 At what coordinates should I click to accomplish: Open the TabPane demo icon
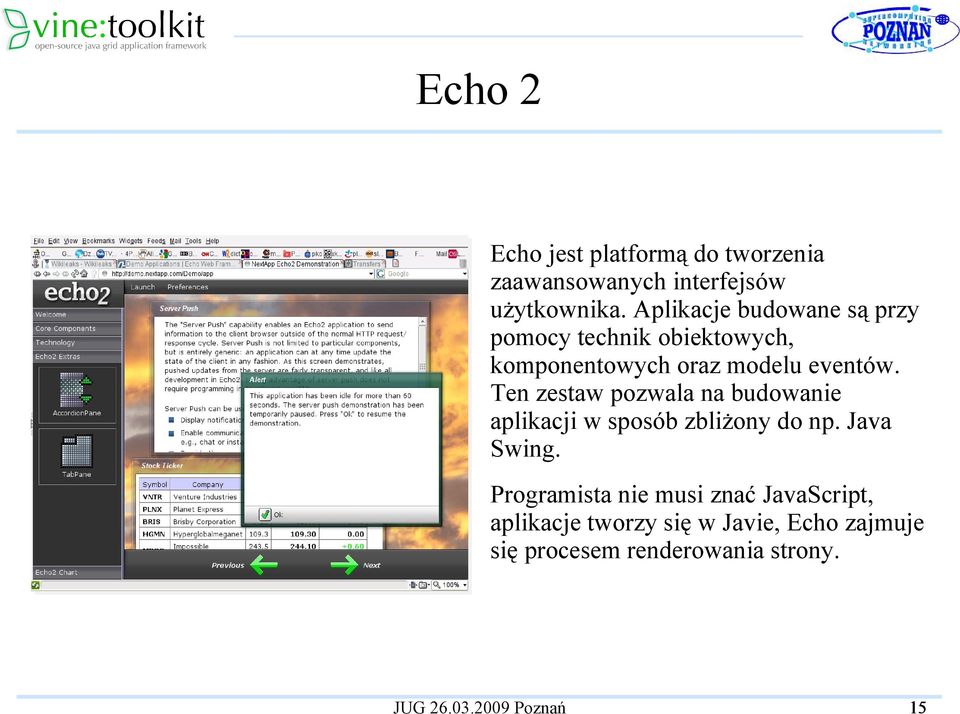77,456
